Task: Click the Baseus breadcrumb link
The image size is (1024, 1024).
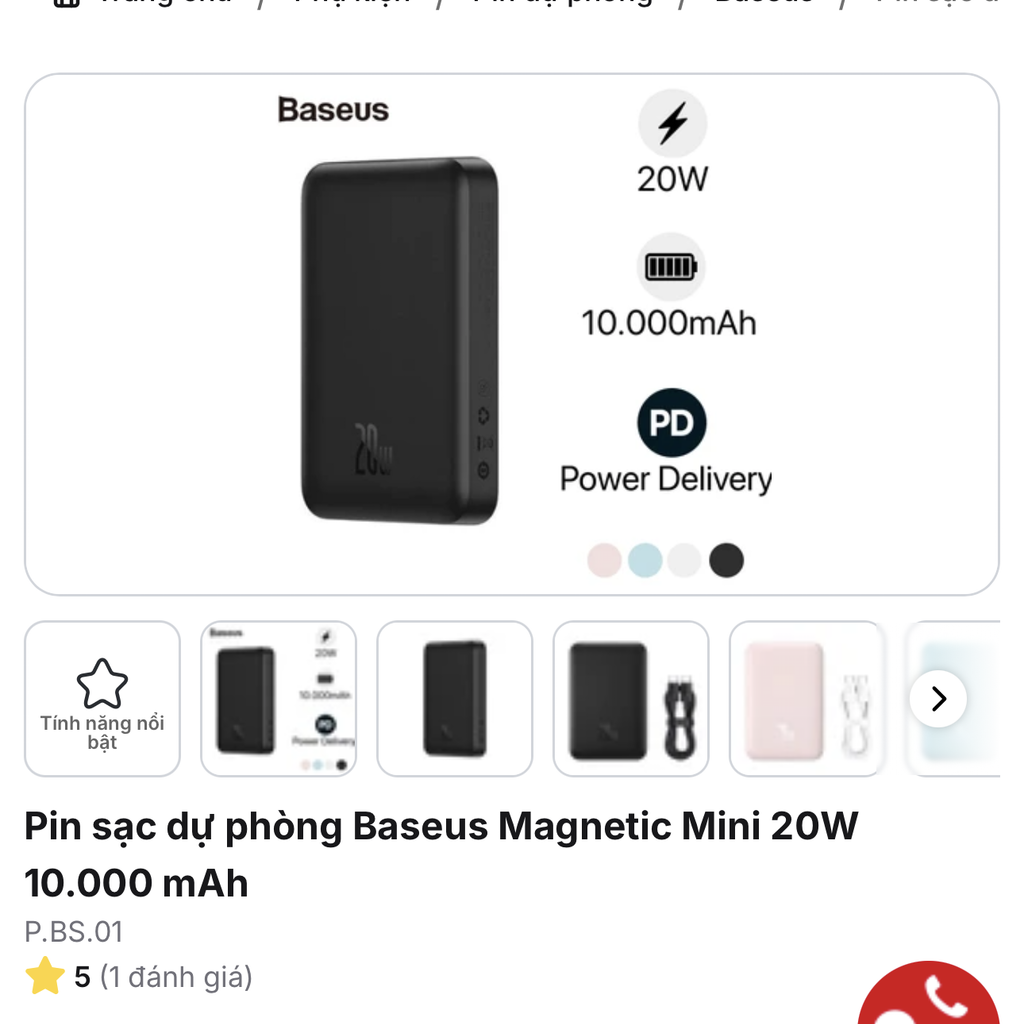Action: pyautogui.click(x=765, y=3)
